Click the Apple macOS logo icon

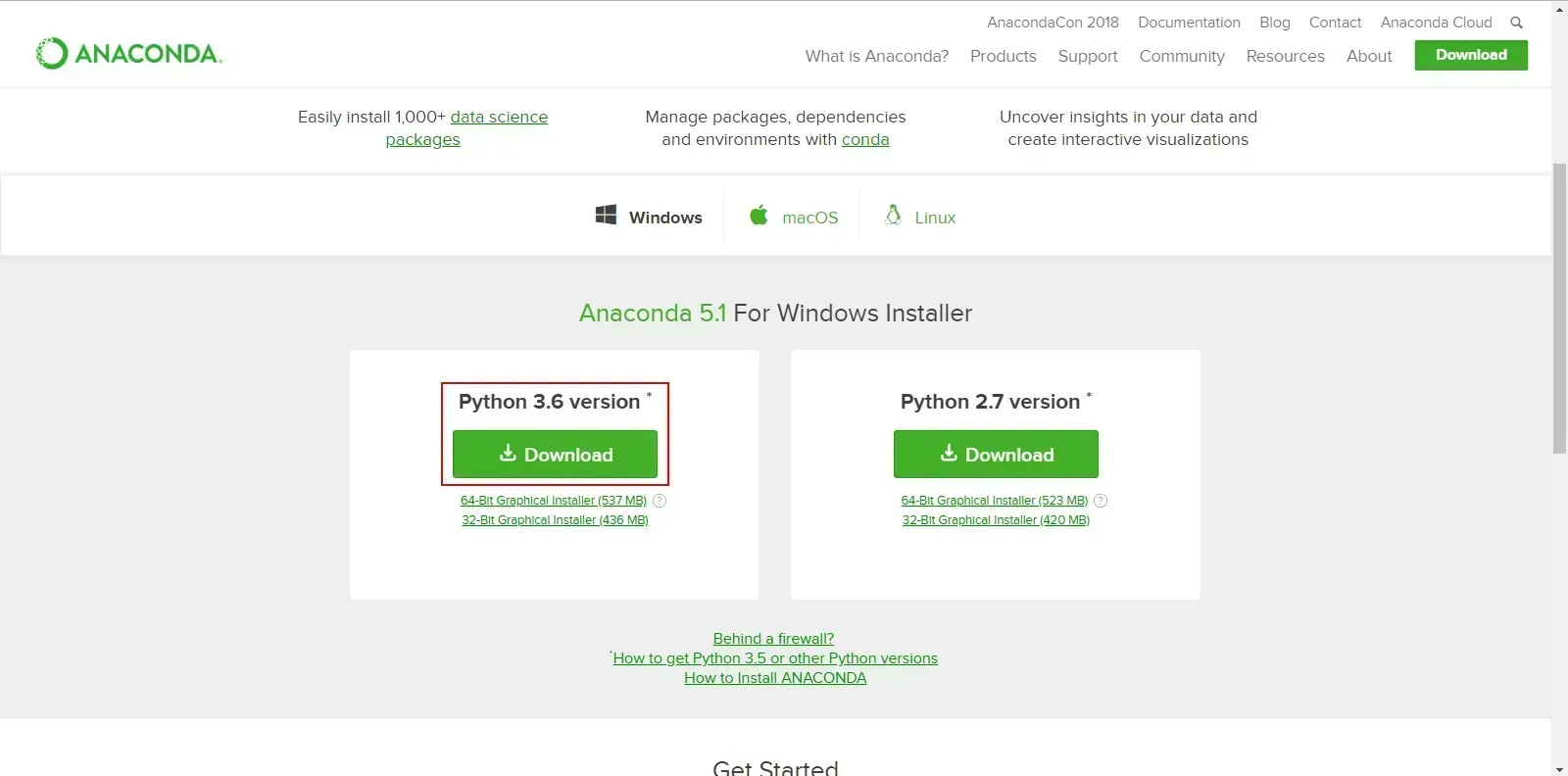point(759,215)
